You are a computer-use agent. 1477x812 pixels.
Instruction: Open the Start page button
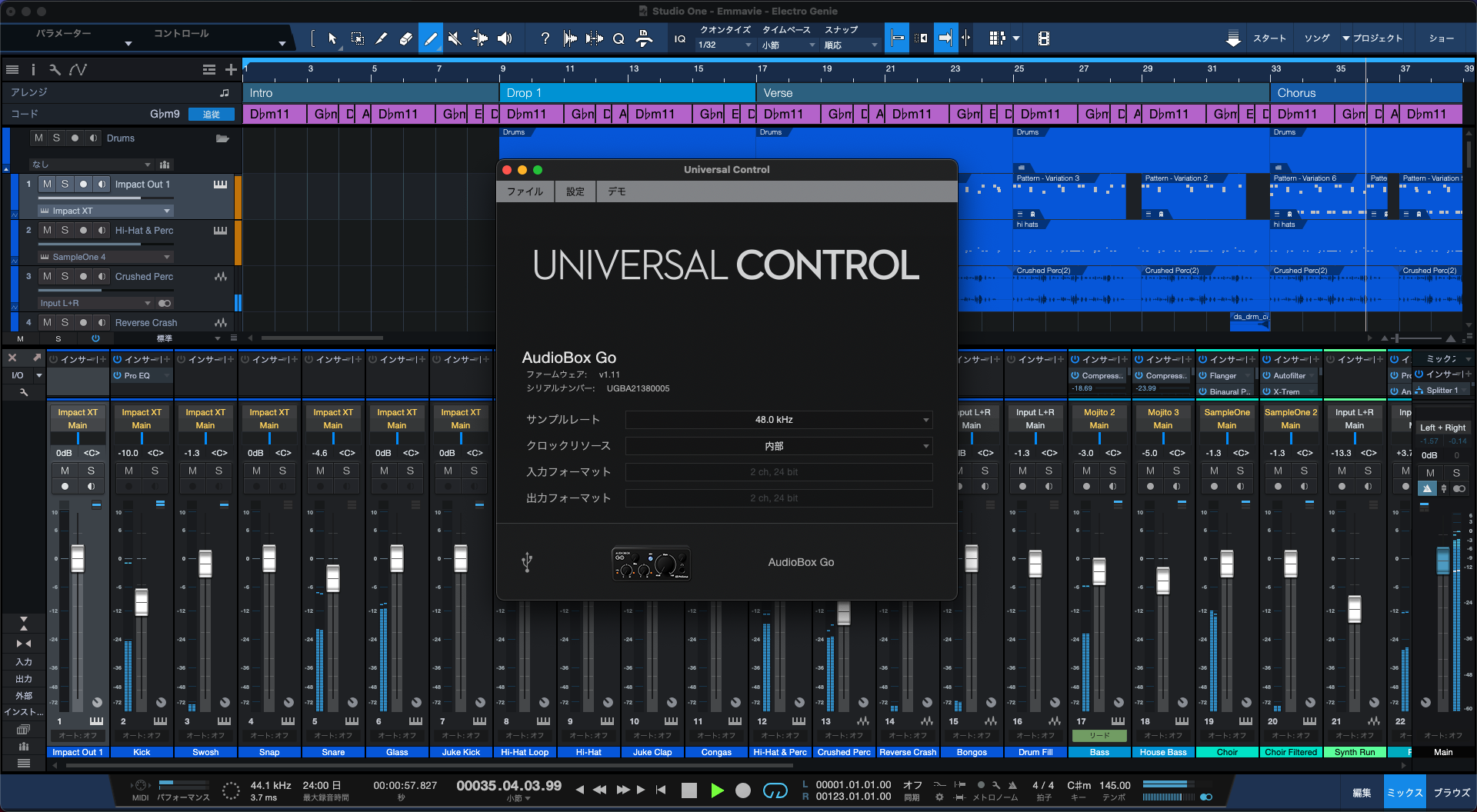(x=1269, y=38)
